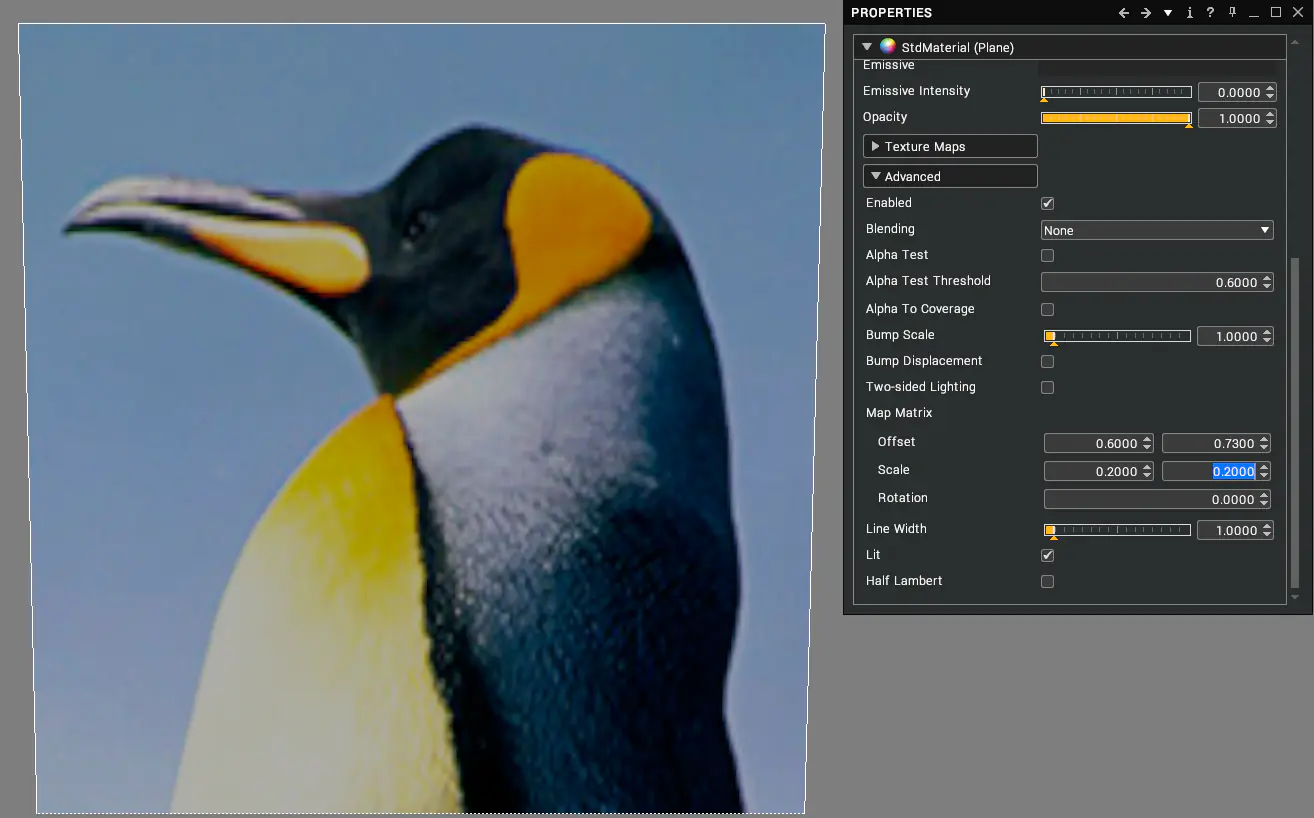
Task: Click the StdMaterial color sphere icon
Action: click(x=887, y=47)
